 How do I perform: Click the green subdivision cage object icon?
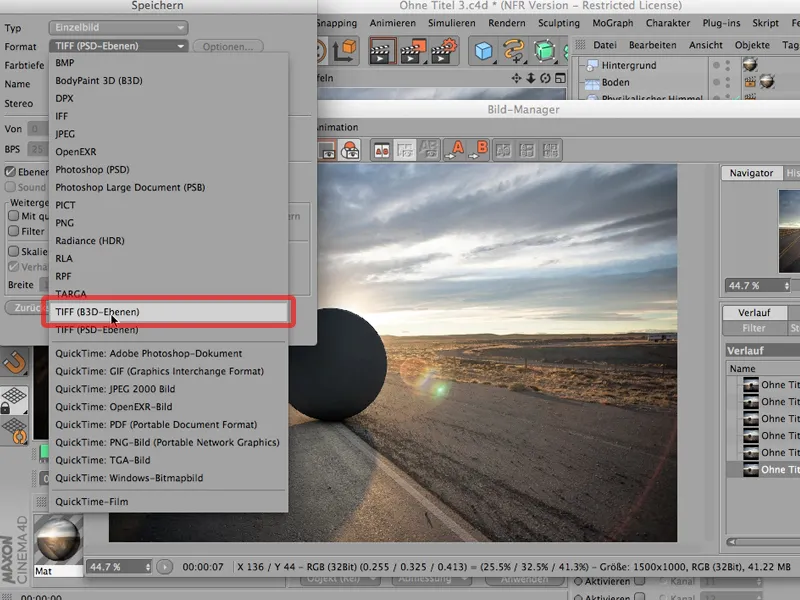point(544,51)
